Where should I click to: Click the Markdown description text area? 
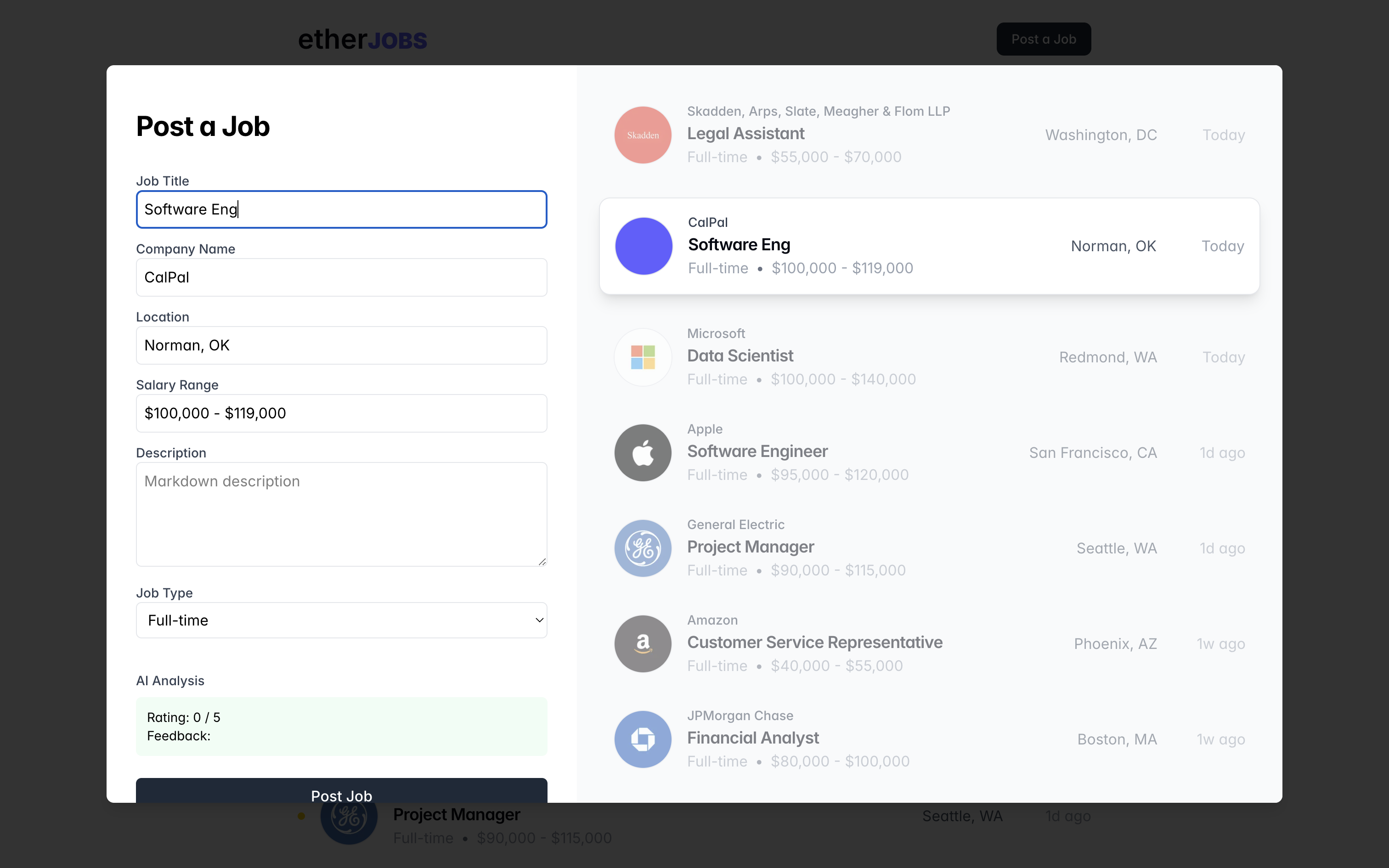coord(341,514)
